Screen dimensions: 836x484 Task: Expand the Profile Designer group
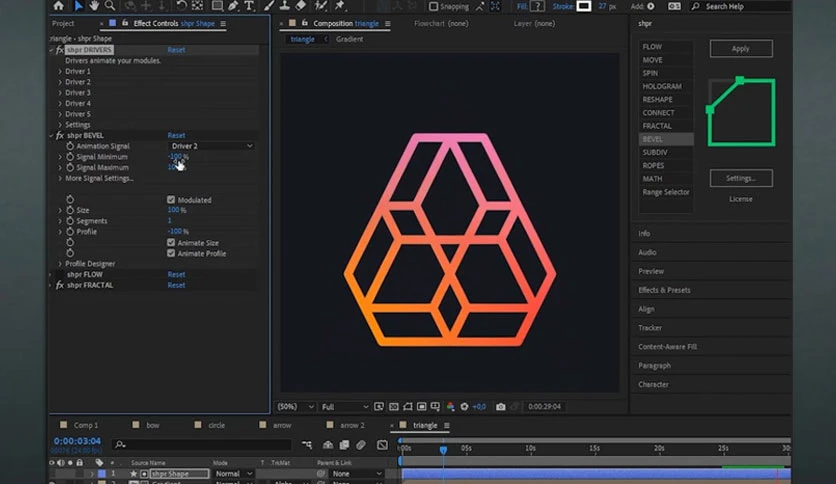[60, 264]
